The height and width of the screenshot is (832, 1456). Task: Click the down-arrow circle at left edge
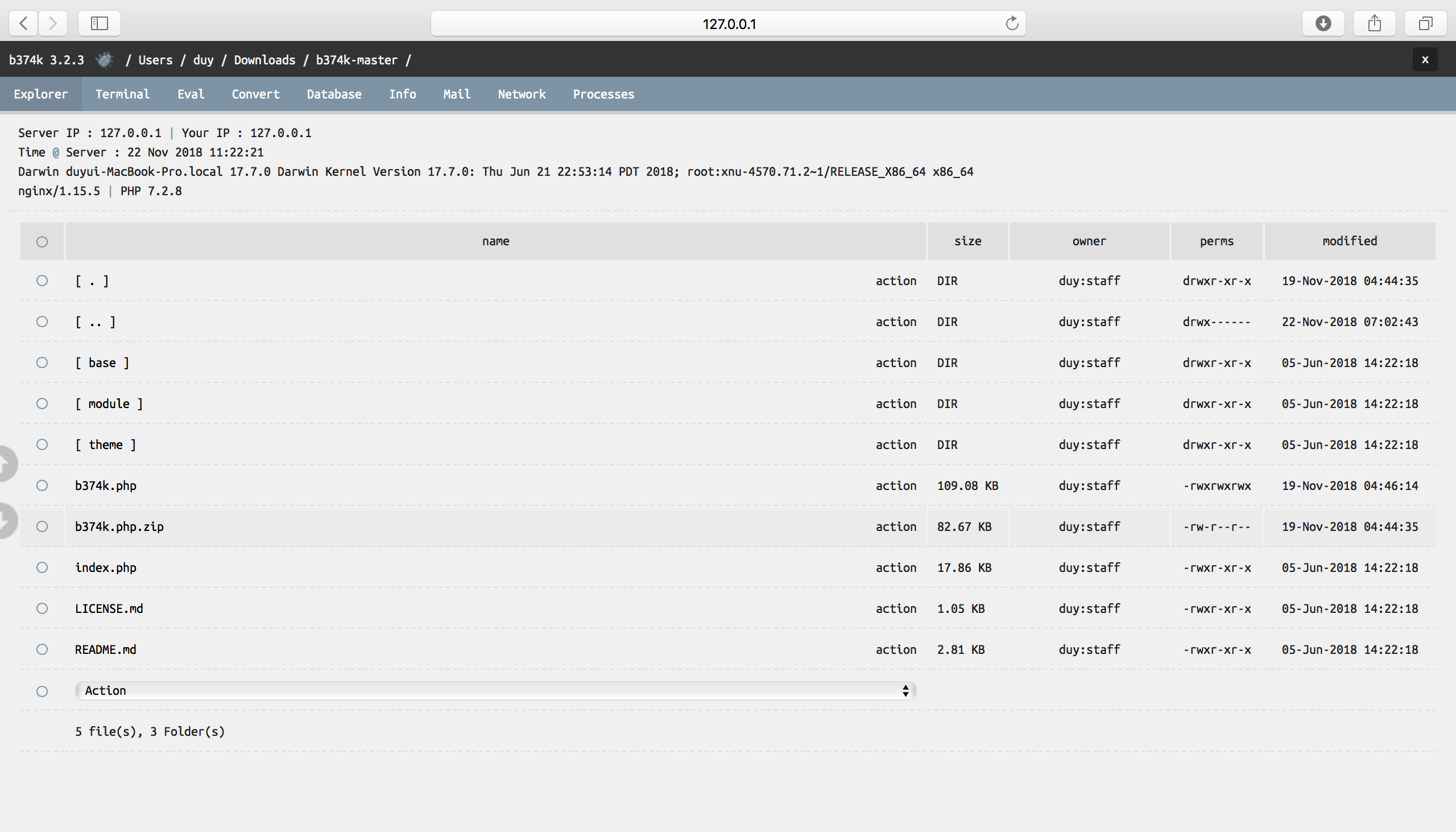point(7,521)
